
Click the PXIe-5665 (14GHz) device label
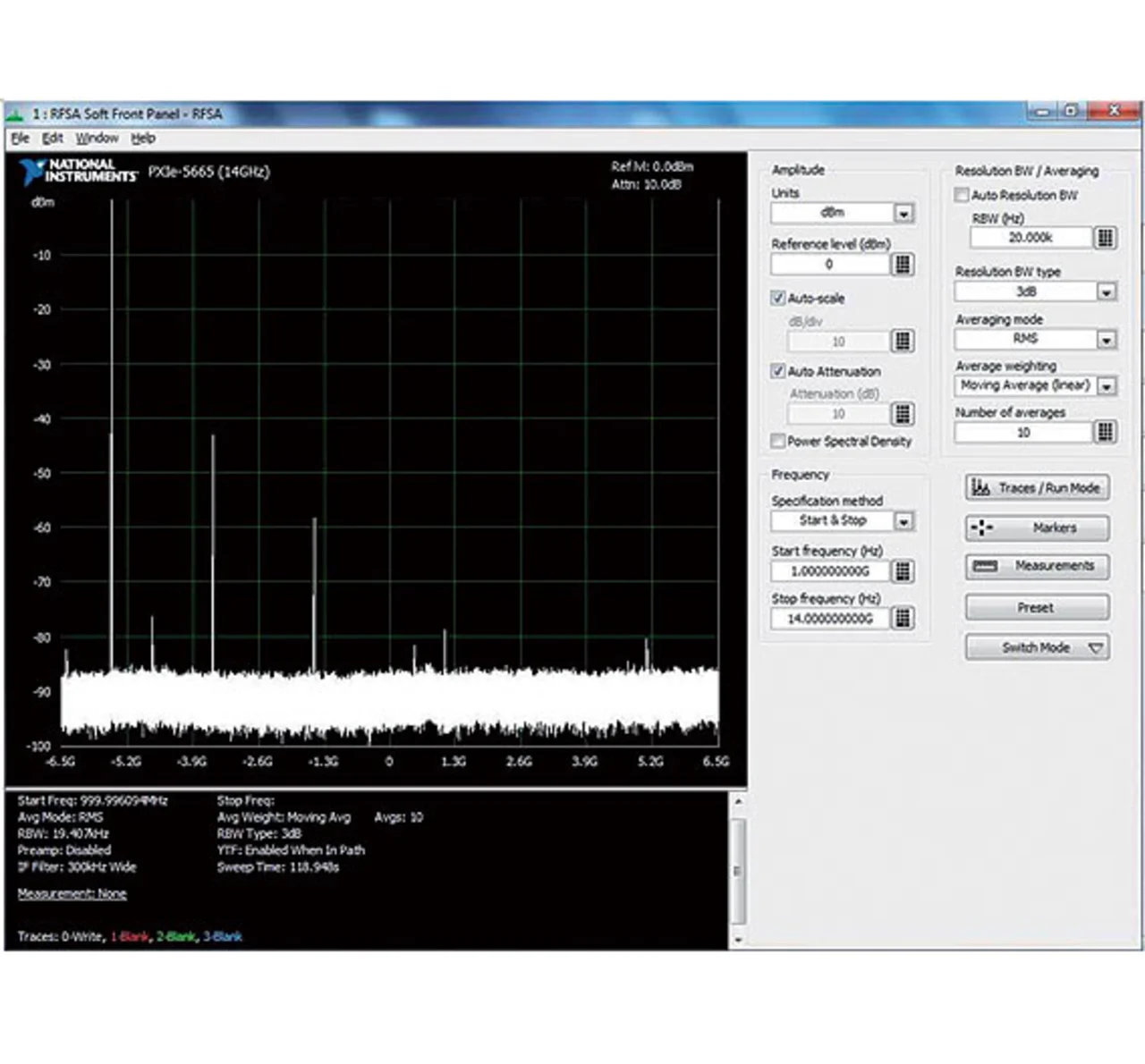pyautogui.click(x=209, y=172)
